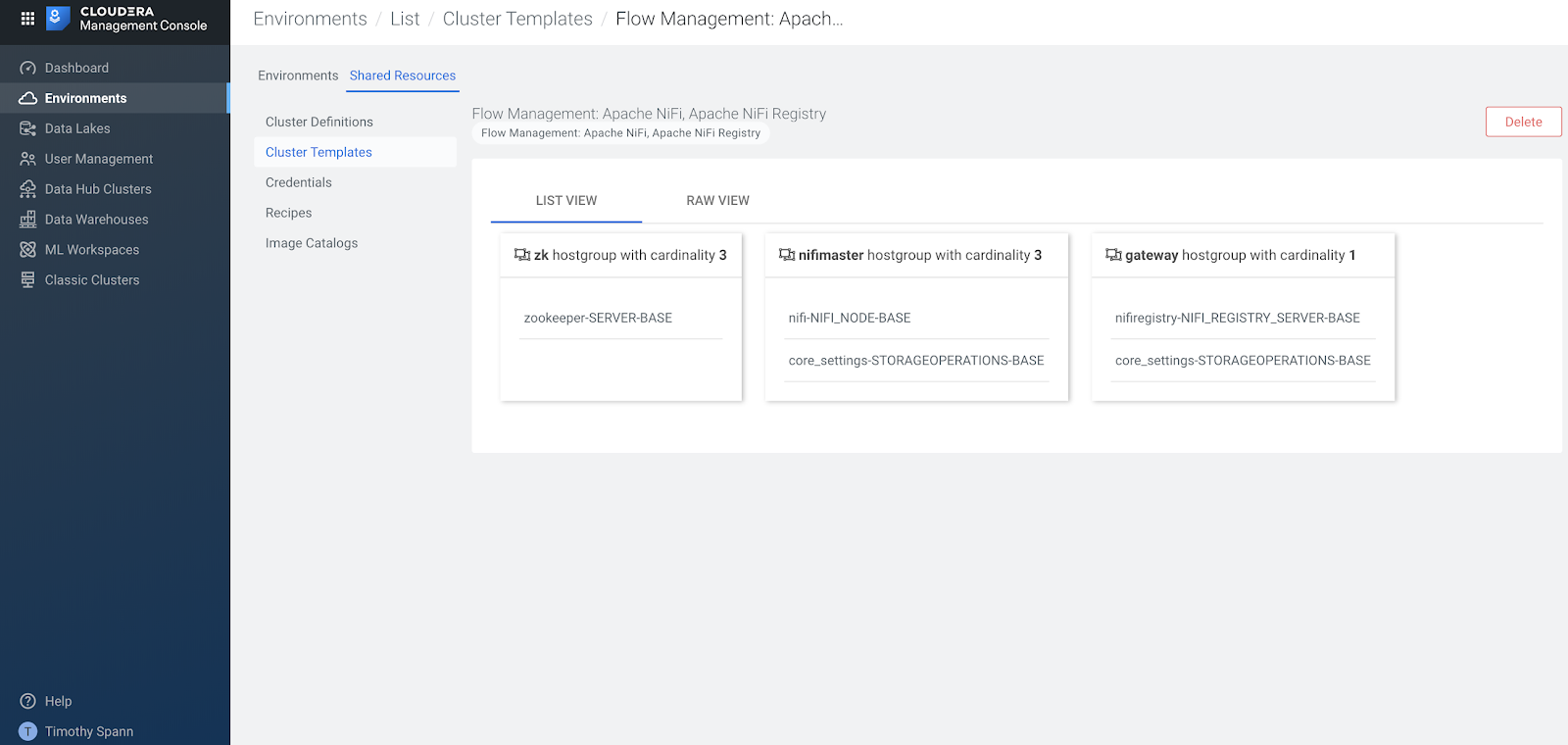Click the nifimaster hostgroup computer icon
This screenshot has width=1568, height=745.
tap(787, 255)
